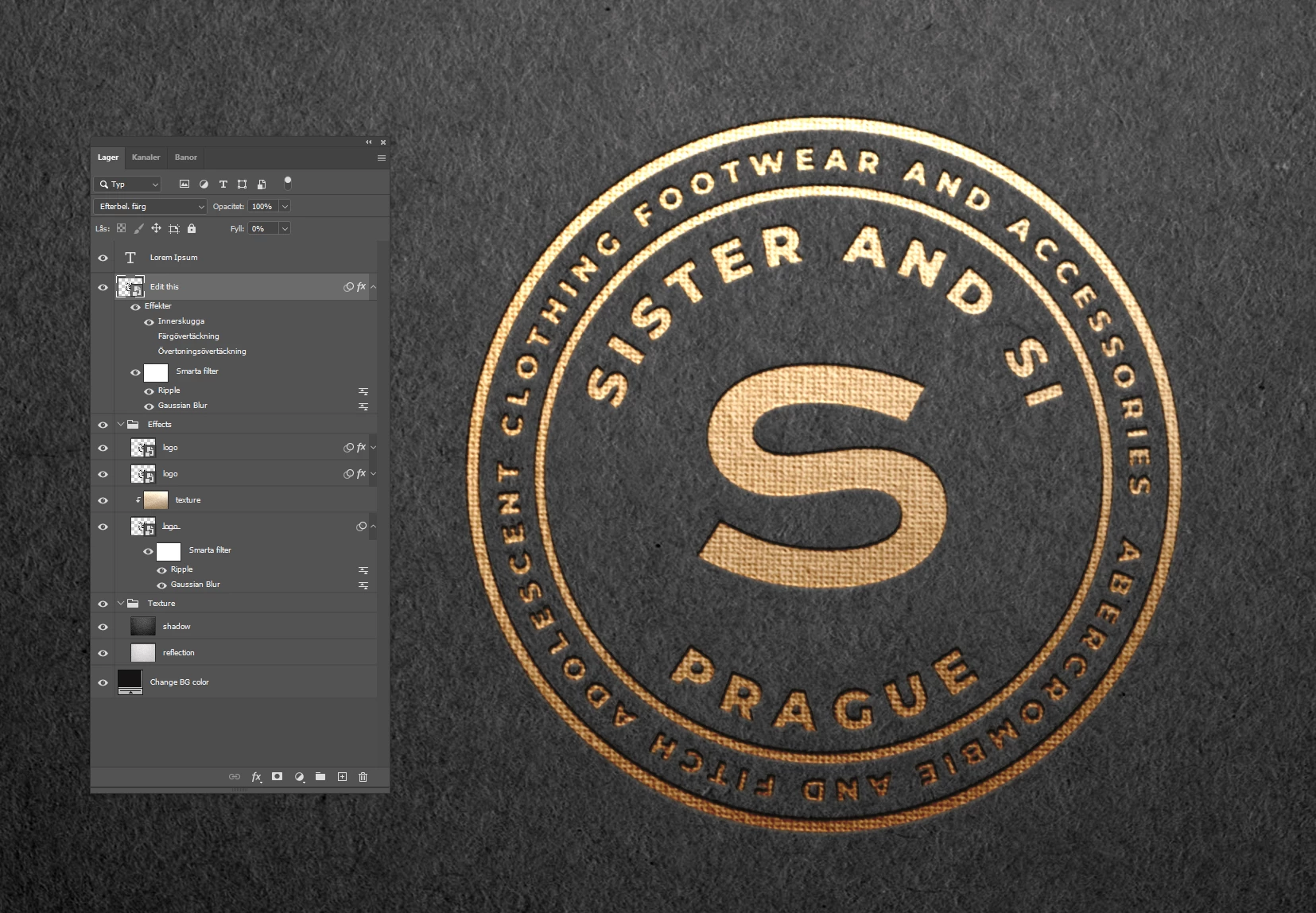
Task: Hide the texture layer
Action: pyautogui.click(x=103, y=500)
